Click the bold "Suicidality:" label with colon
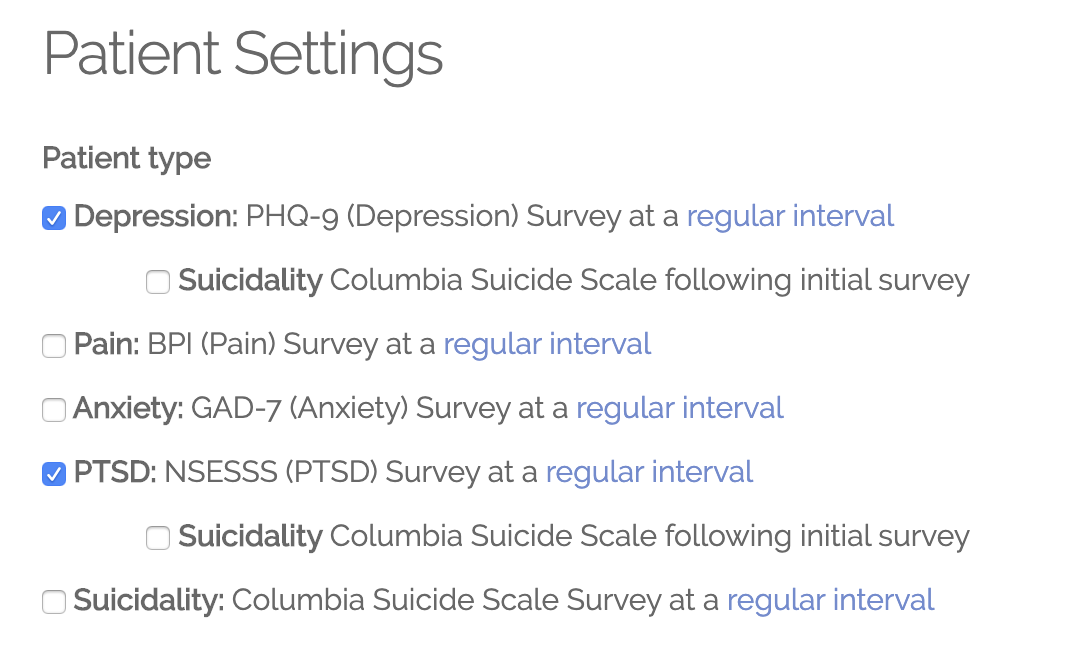This screenshot has height=672, width=1090. click(149, 600)
